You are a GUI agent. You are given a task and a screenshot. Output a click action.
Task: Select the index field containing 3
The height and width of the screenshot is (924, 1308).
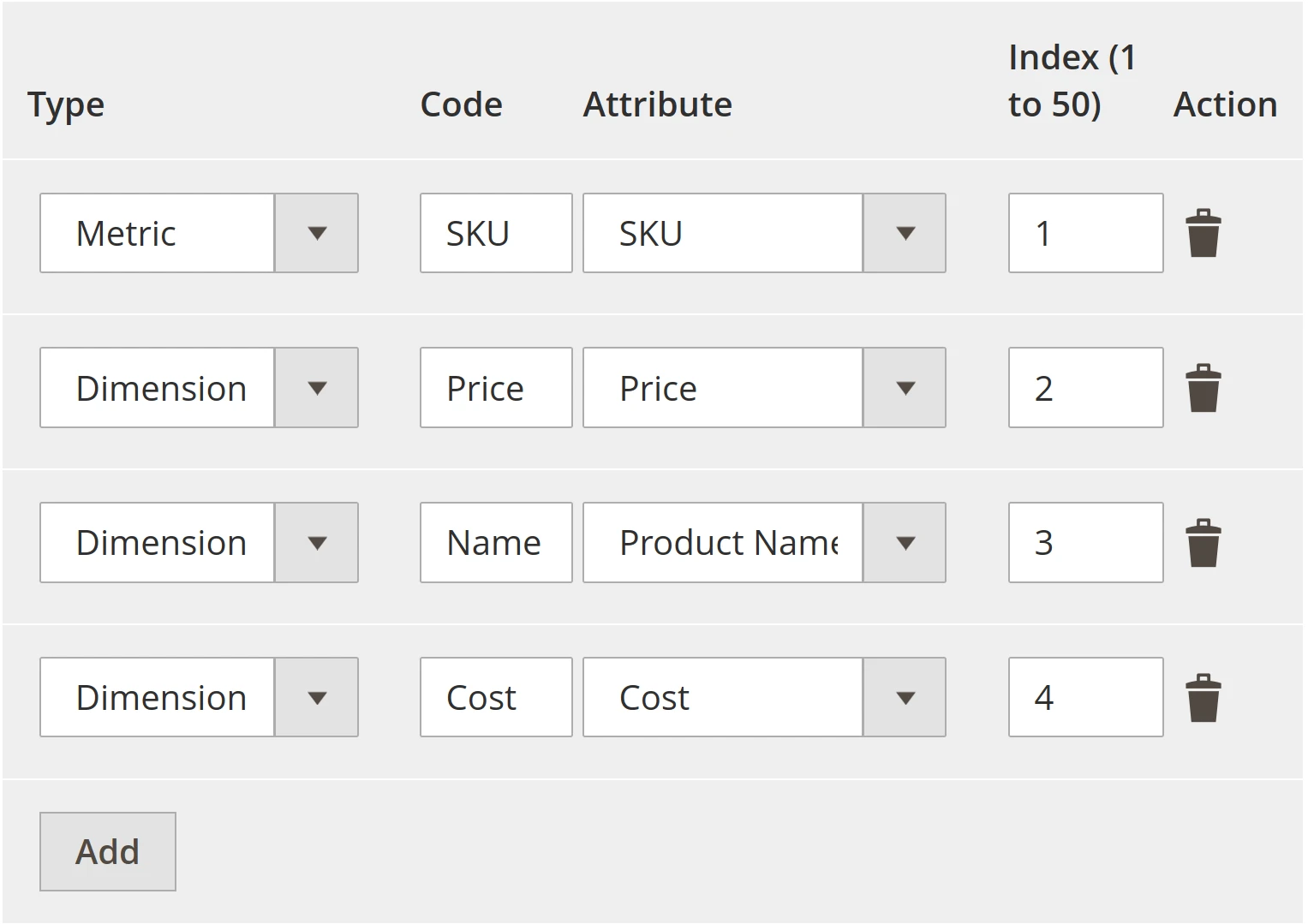click(x=1084, y=542)
